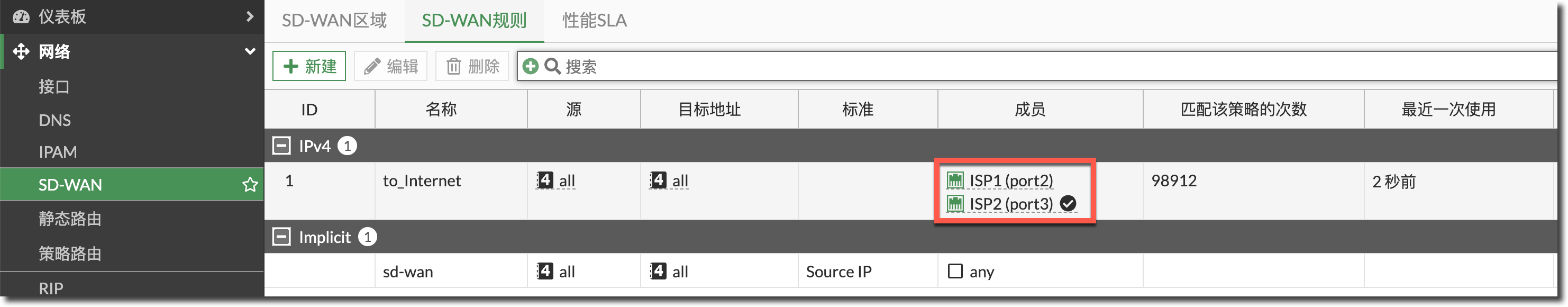Tick the any member checkbox
Viewport: 1568px width, 307px height.
tap(955, 271)
